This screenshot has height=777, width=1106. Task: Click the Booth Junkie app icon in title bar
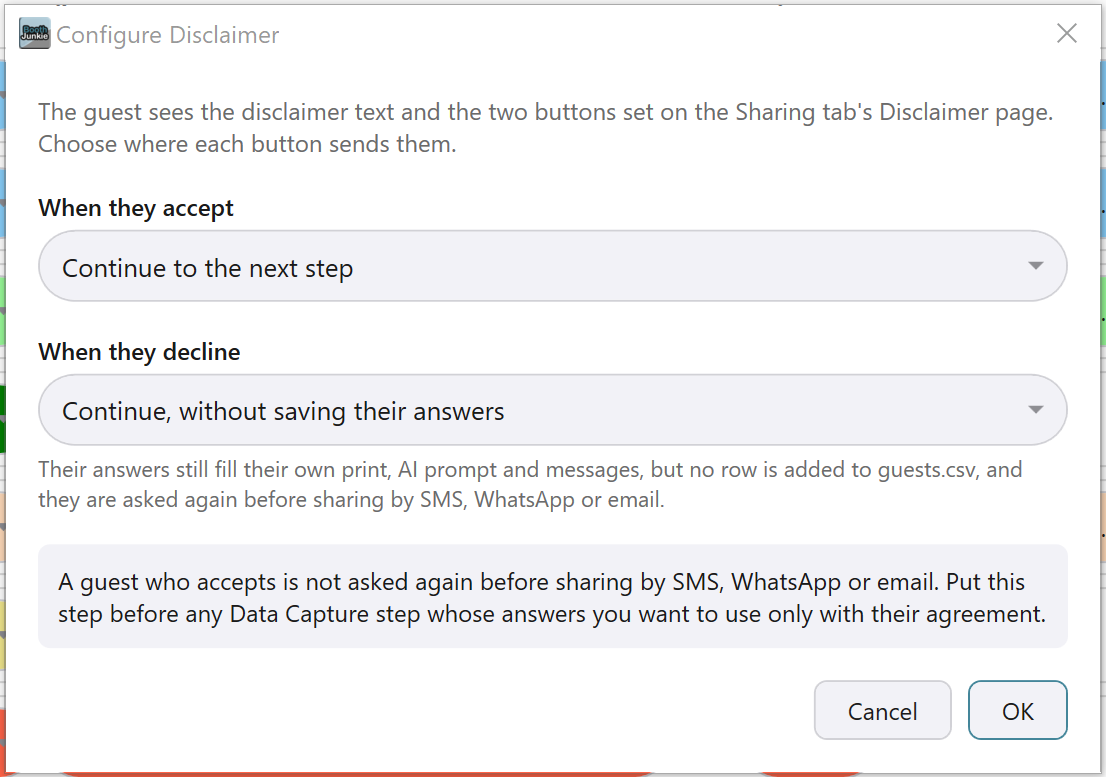(x=35, y=33)
